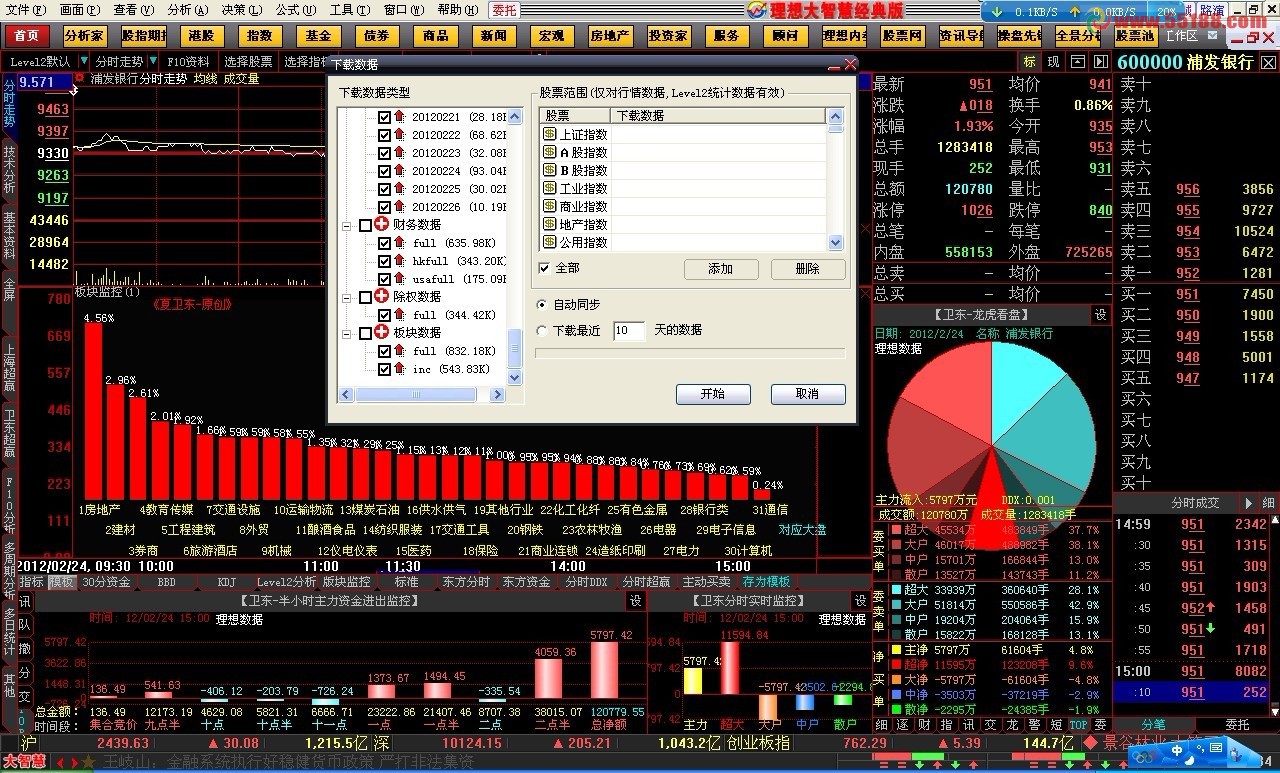This screenshot has width=1280, height=773.
Task: Select the 港股 toolbar button
Action: click(x=201, y=36)
